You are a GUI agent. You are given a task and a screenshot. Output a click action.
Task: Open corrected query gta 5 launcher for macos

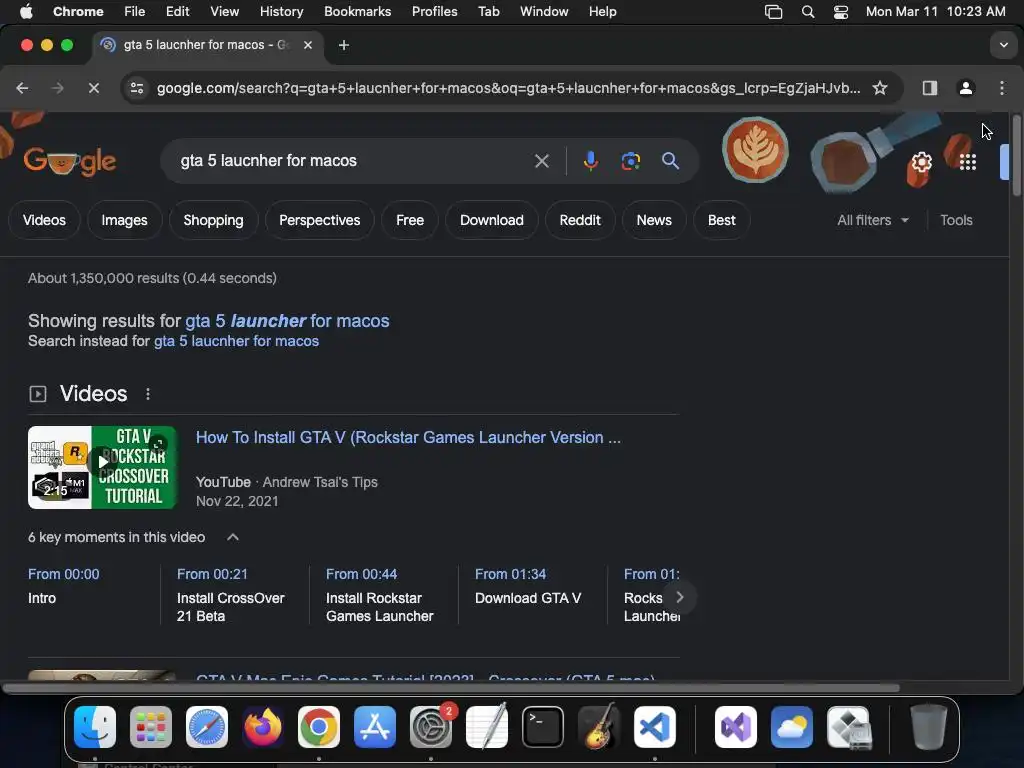click(287, 321)
